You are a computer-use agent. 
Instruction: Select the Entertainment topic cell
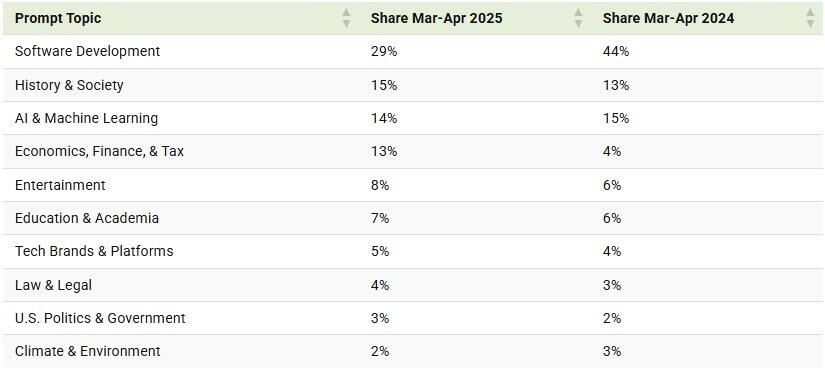coord(60,185)
